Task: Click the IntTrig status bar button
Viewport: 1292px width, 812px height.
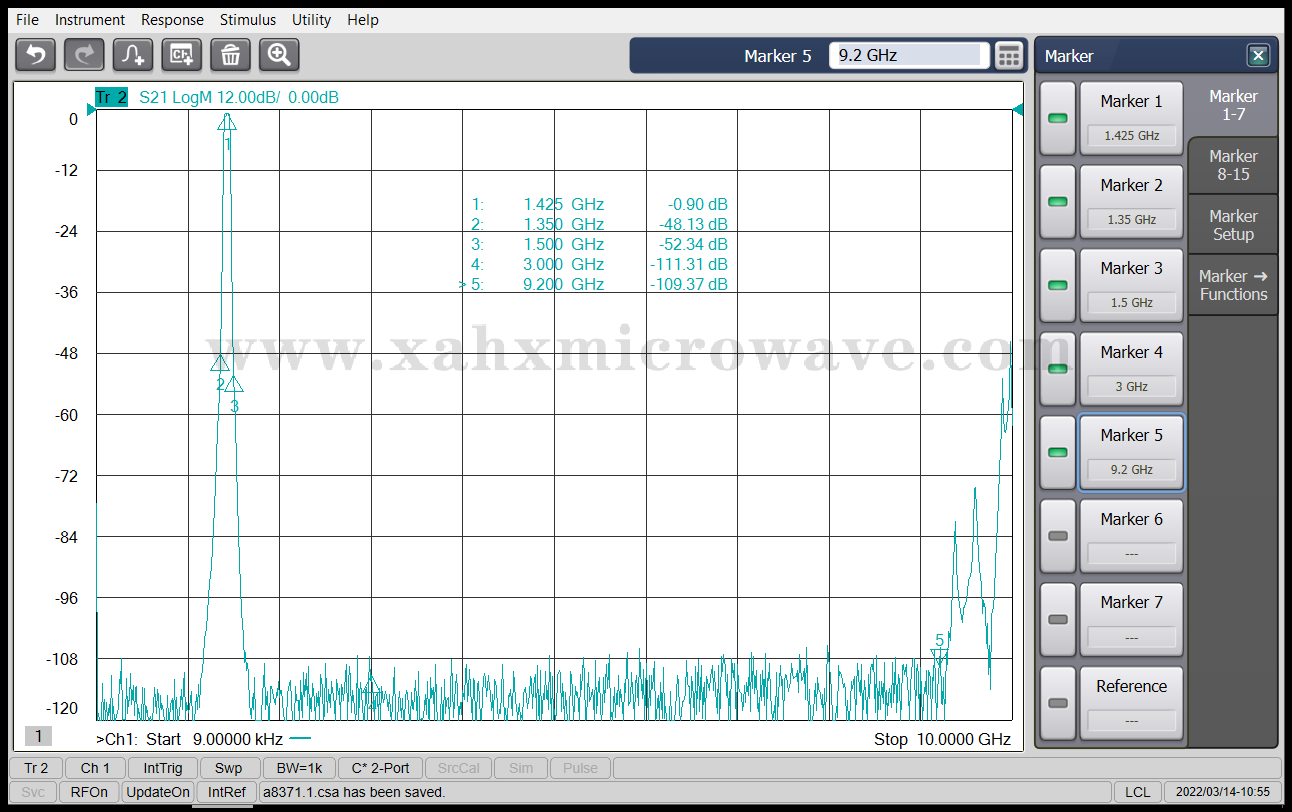Action: 162,768
